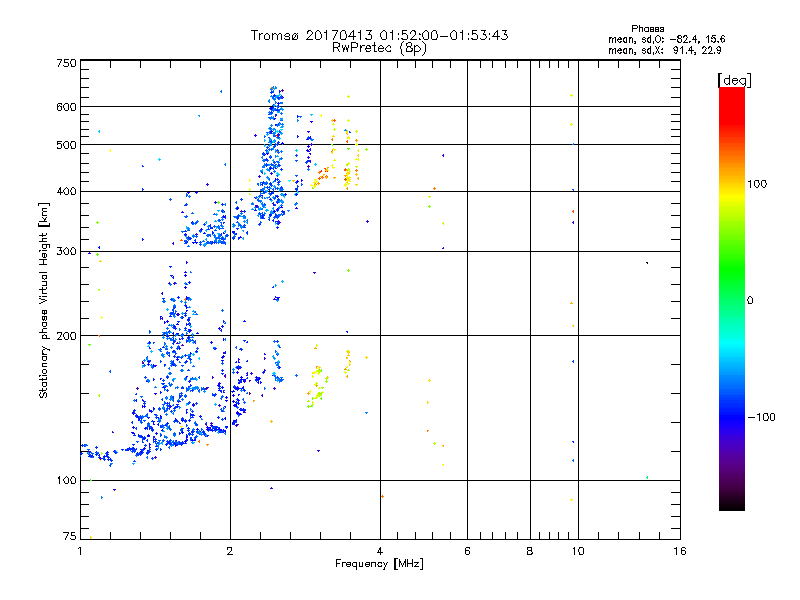Image resolution: width=800 pixels, height=600 pixels.
Task: Click the y-axis tick label '400'
Action: click(x=67, y=191)
